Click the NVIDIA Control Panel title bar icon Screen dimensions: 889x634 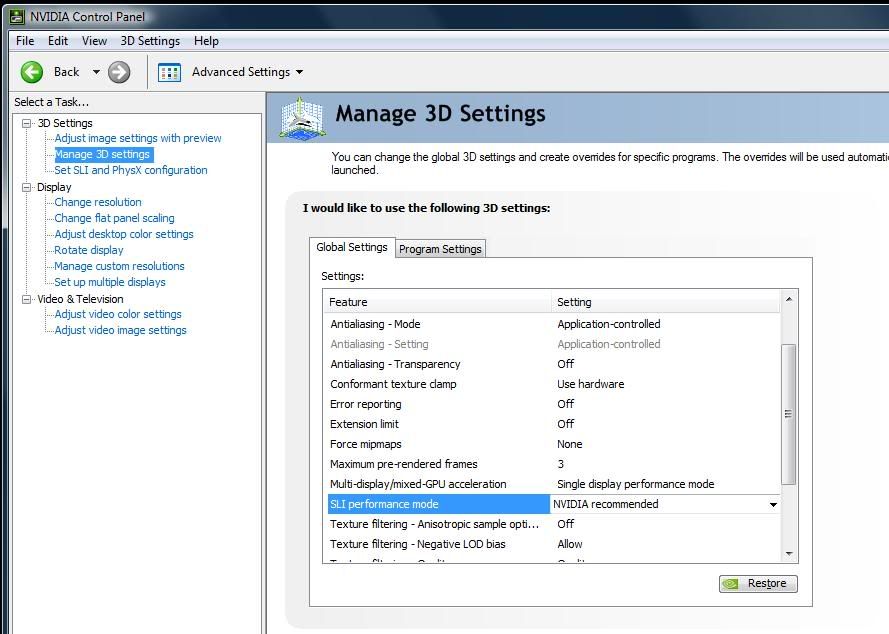tap(18, 16)
